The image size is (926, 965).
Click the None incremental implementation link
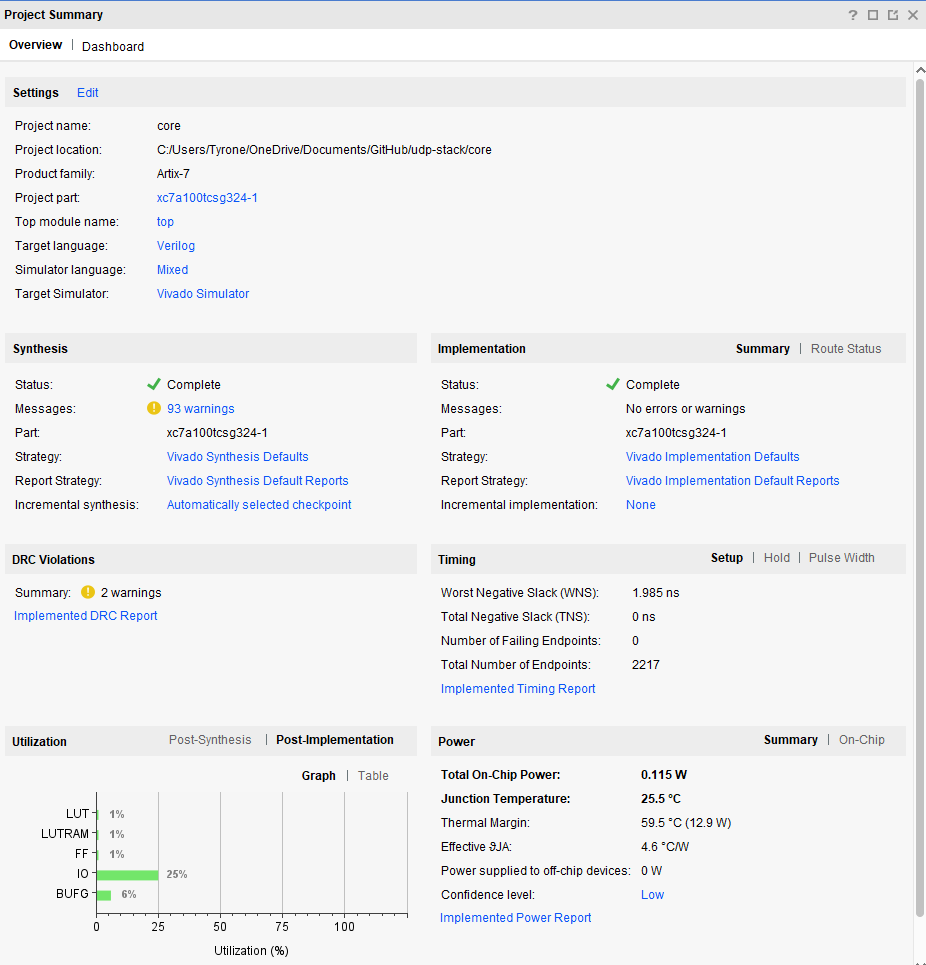[641, 505]
